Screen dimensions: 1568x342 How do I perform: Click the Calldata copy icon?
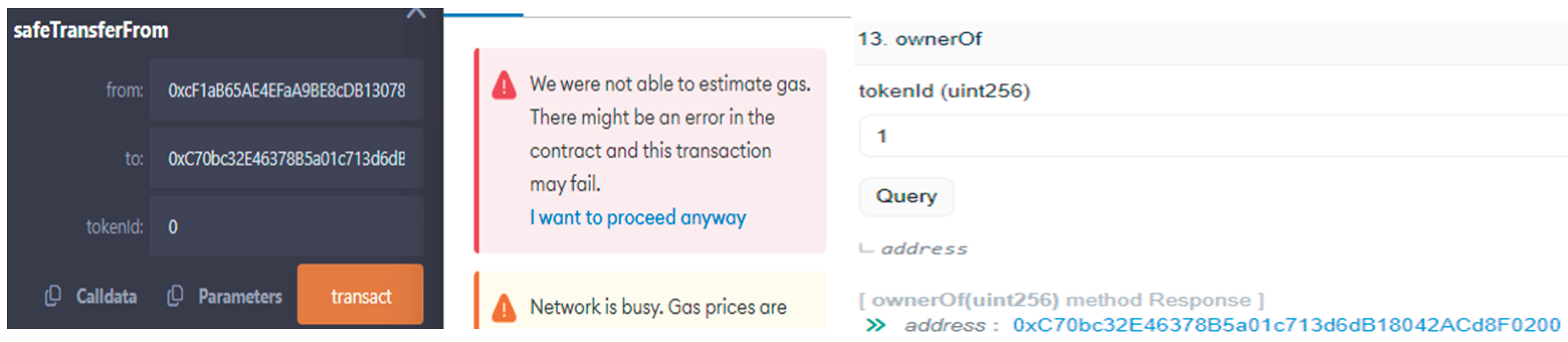coord(53,296)
